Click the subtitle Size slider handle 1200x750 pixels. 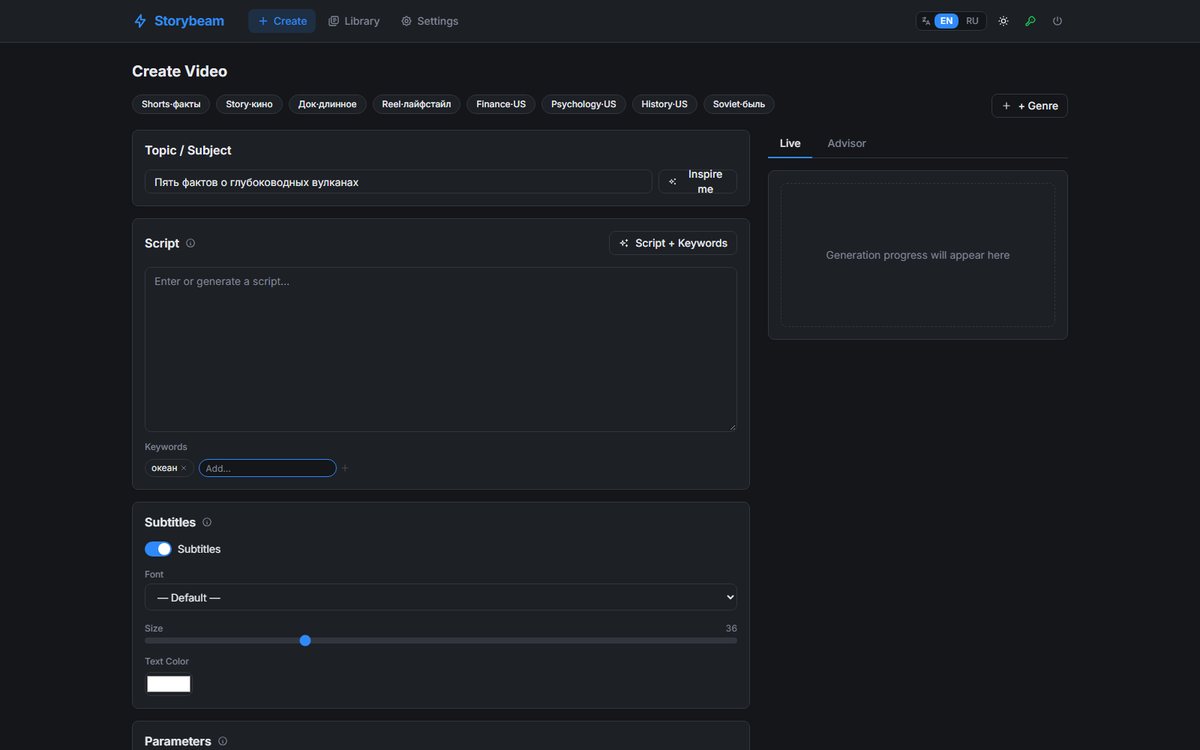point(305,640)
